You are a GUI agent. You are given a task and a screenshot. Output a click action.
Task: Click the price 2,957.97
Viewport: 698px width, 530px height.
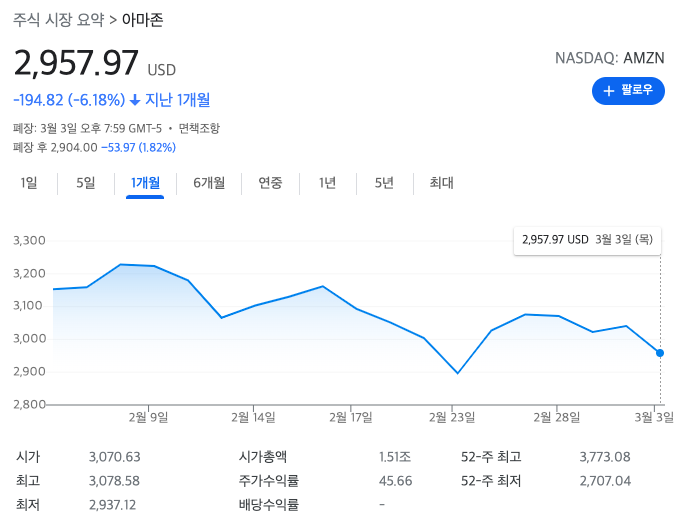pyautogui.click(x=76, y=63)
